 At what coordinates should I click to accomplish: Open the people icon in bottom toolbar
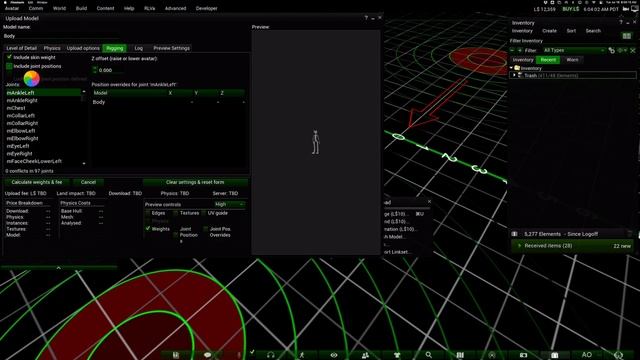[x=365, y=355]
